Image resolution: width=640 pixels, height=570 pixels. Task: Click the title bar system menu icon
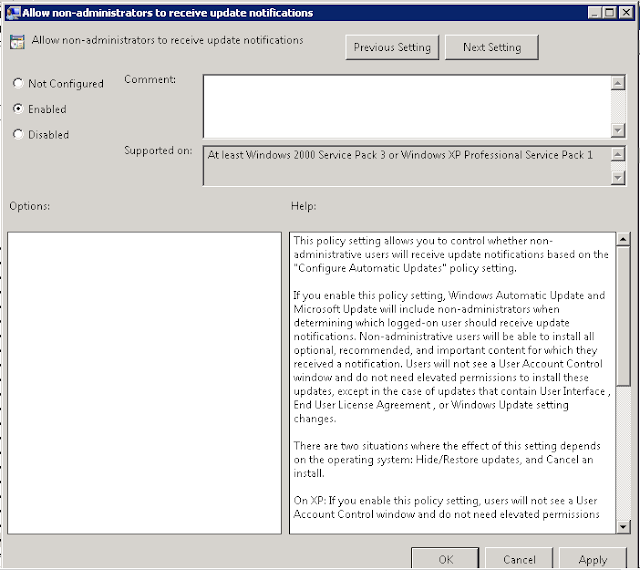13,13
